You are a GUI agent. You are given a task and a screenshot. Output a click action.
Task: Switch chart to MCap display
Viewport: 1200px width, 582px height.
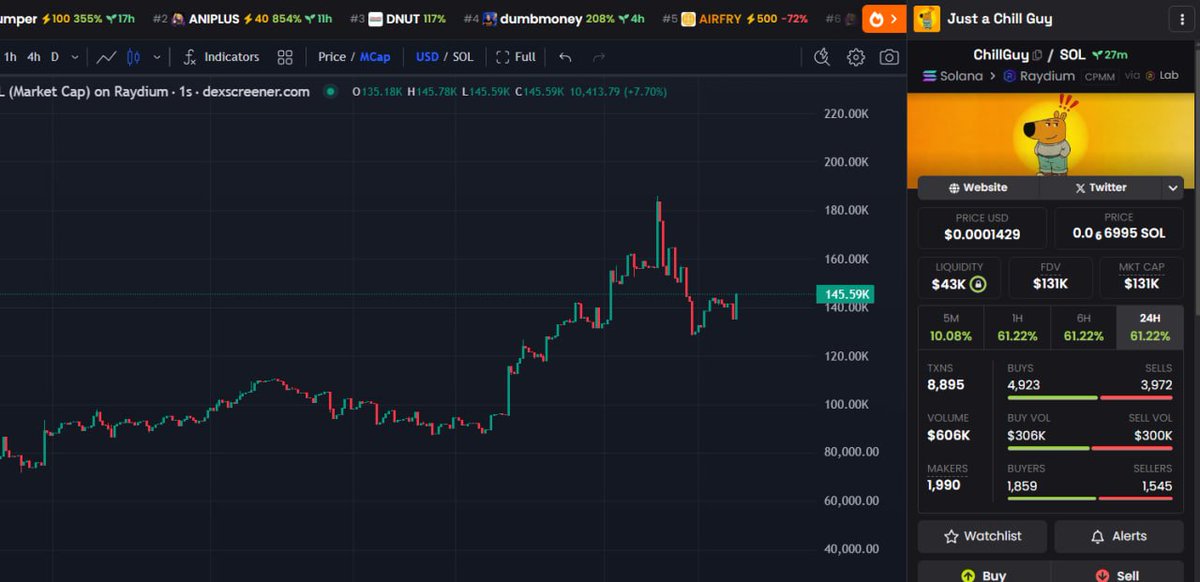point(375,57)
